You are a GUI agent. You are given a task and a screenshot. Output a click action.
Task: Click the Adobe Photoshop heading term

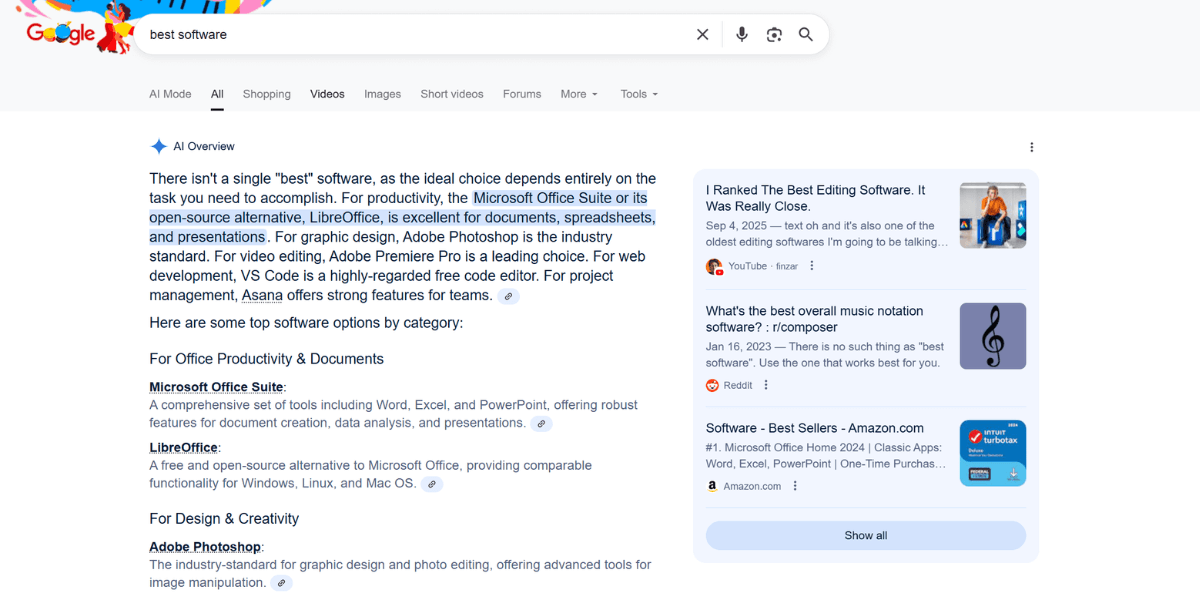tap(205, 547)
